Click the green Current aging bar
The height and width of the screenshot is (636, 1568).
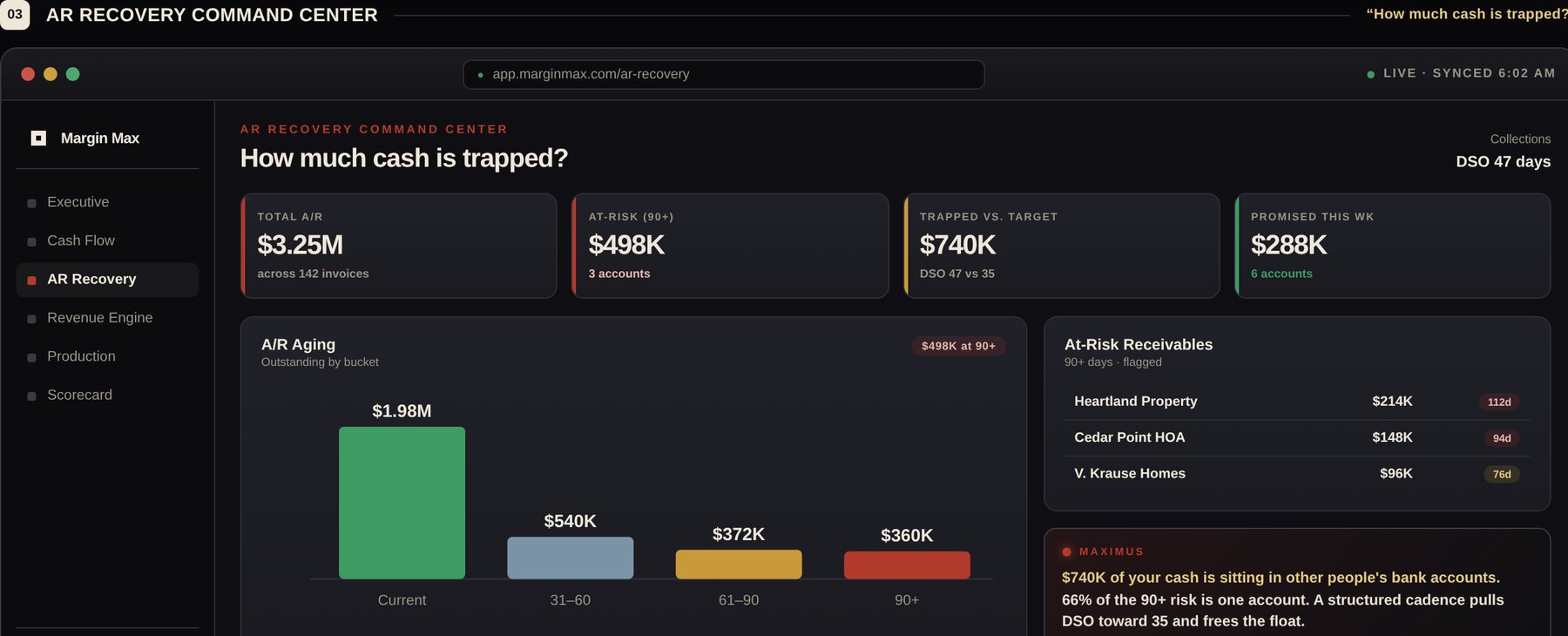click(x=402, y=503)
